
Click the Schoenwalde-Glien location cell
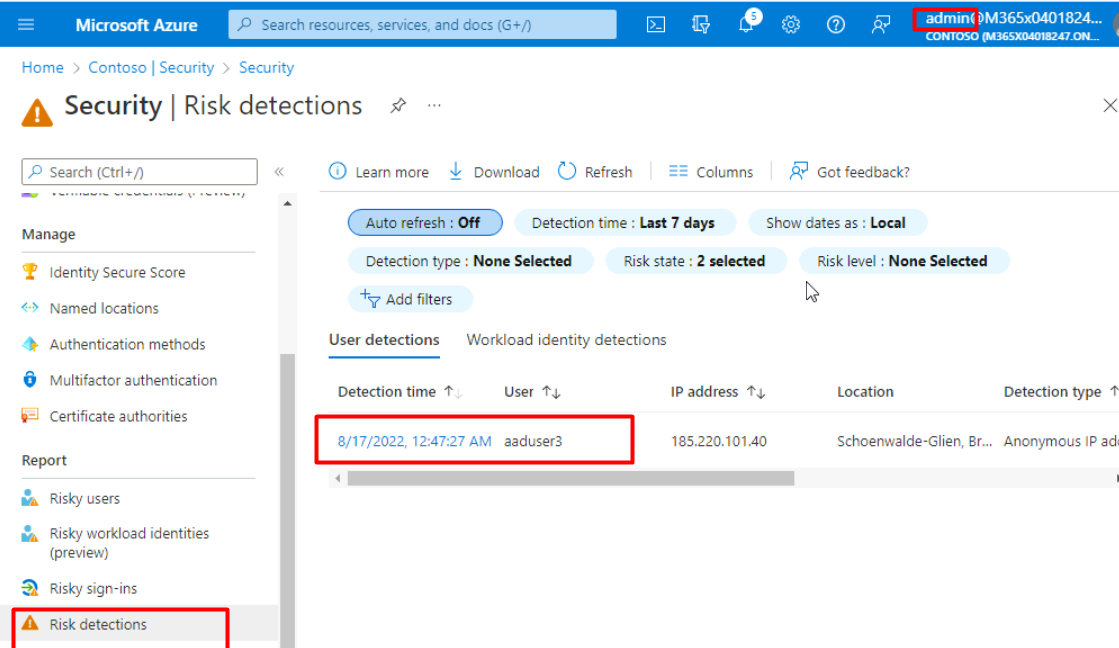[x=914, y=441]
